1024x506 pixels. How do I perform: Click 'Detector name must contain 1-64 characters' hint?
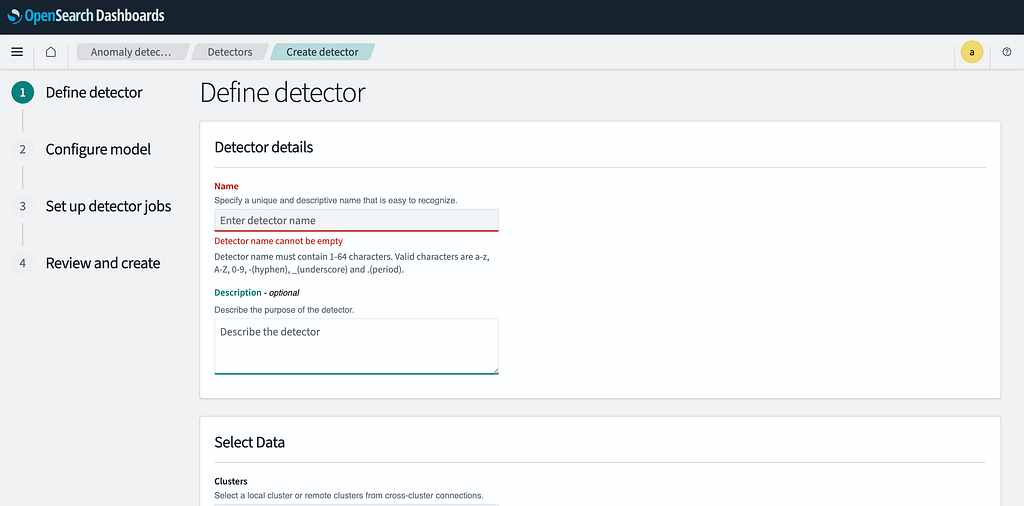pyautogui.click(x=352, y=263)
